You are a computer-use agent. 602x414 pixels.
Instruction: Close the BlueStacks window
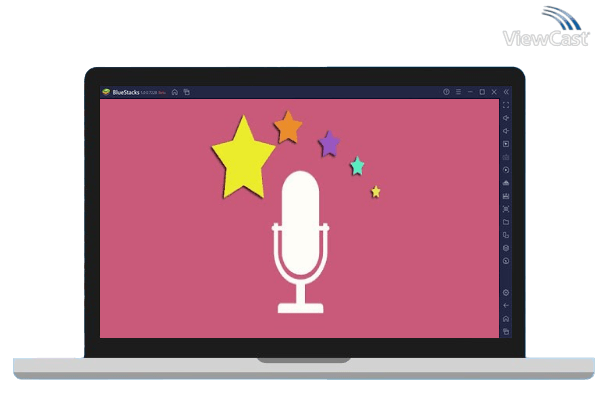click(494, 92)
